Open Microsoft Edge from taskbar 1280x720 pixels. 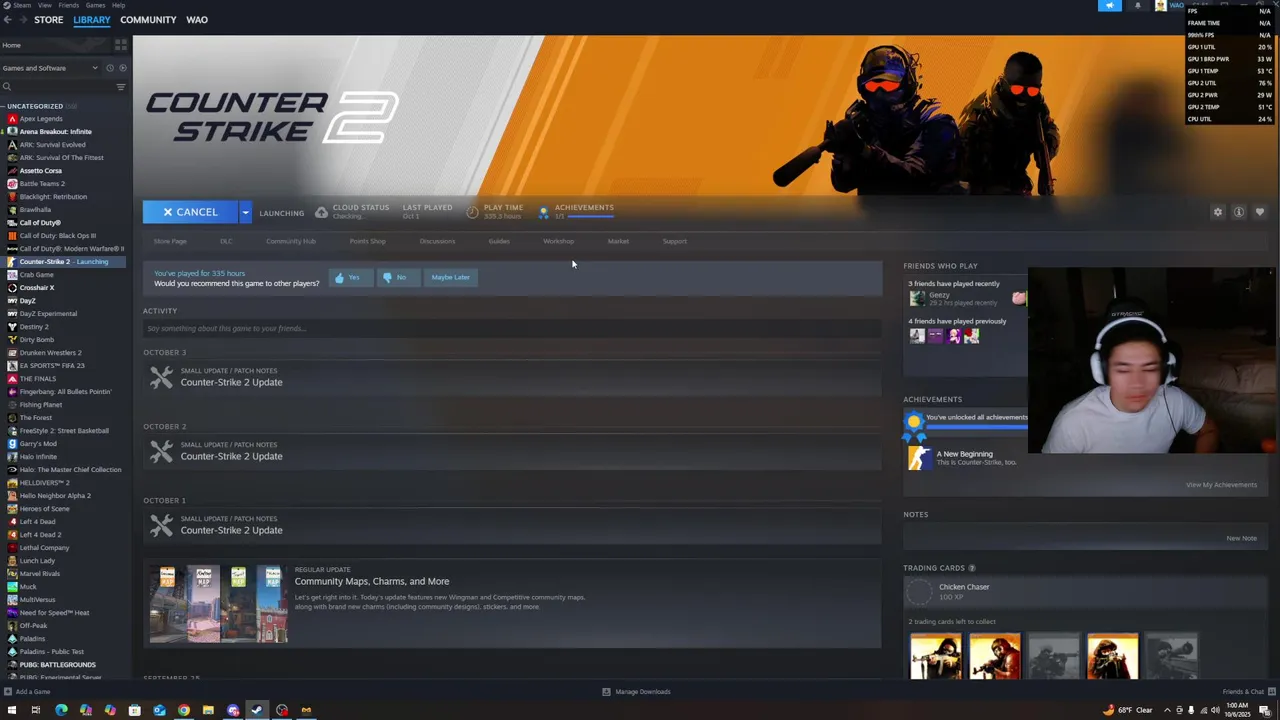61,710
